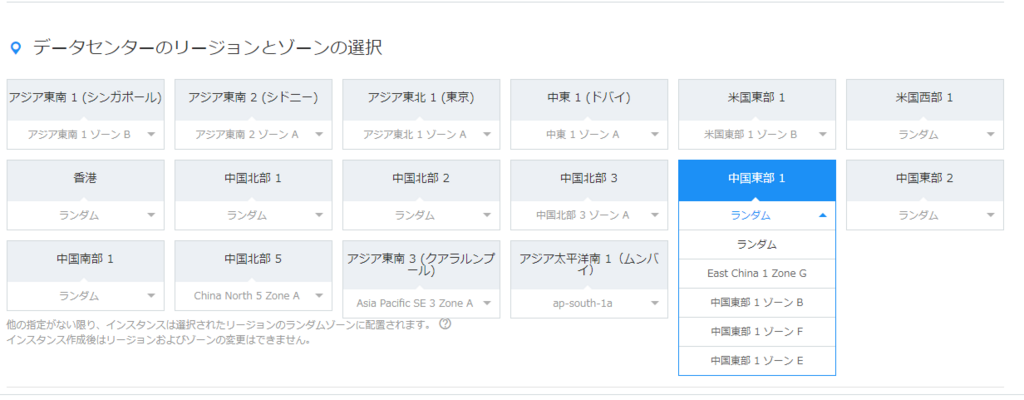Open the 中東 1 ゾーン A dropdown
Viewport: 1024px width, 400px height.
coord(589,135)
